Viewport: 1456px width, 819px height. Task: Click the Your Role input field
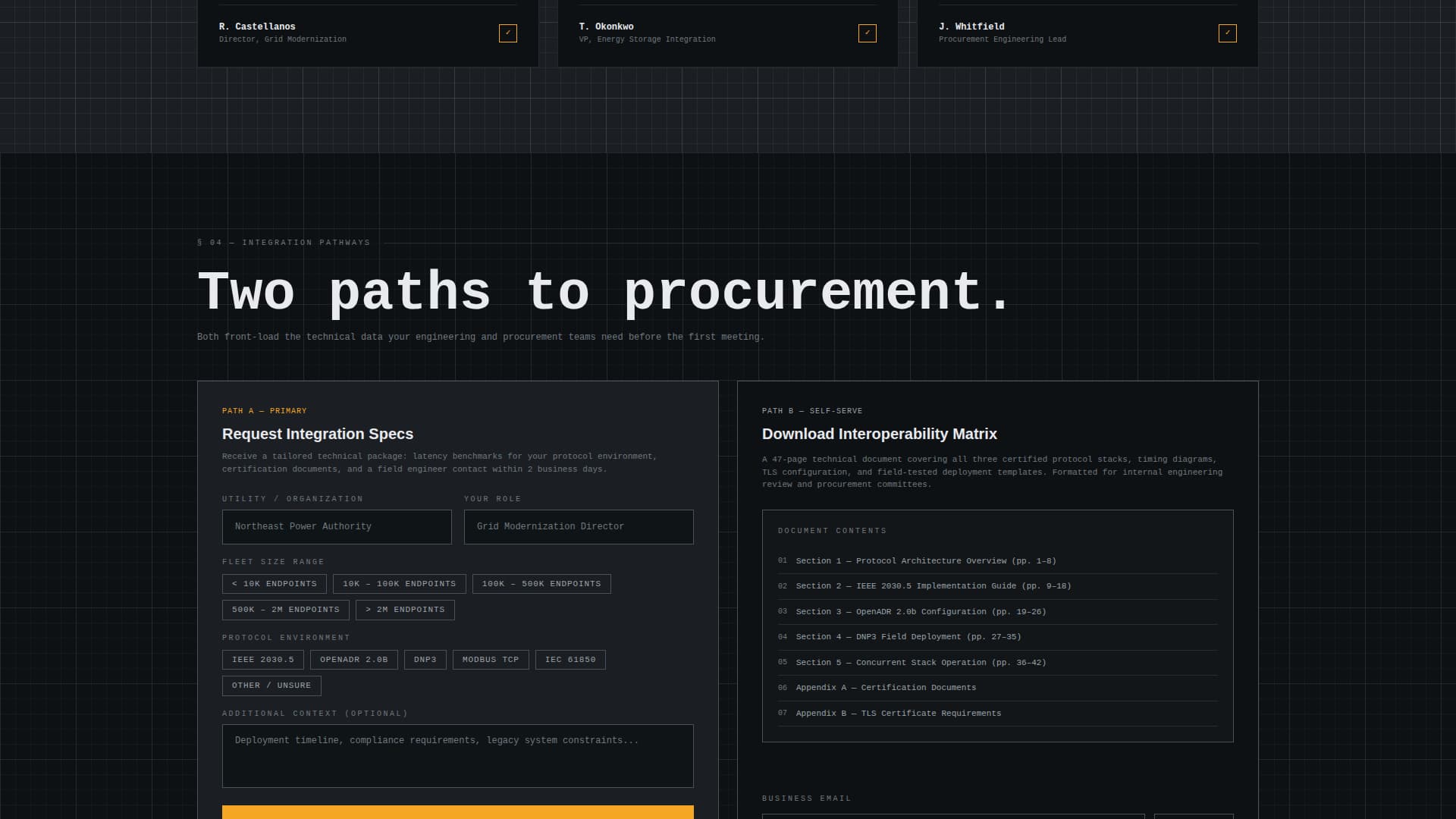(x=578, y=526)
